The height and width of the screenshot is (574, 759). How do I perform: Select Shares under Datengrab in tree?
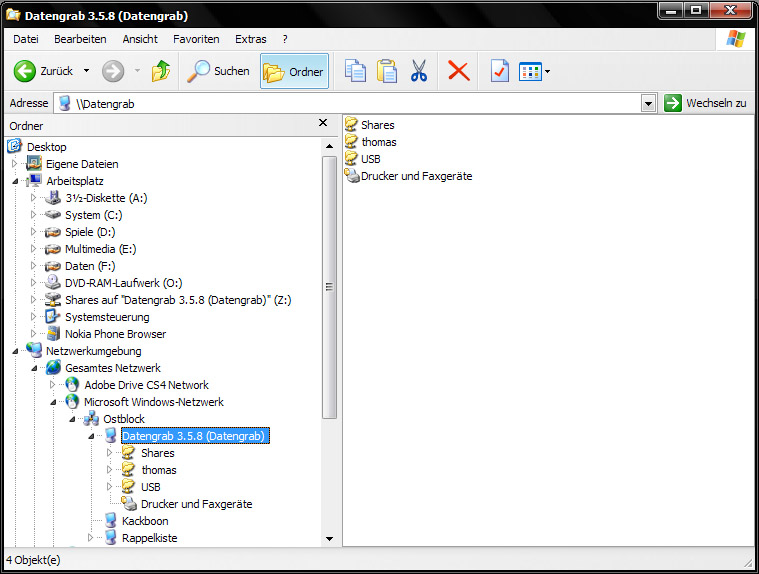pyautogui.click(x=158, y=453)
